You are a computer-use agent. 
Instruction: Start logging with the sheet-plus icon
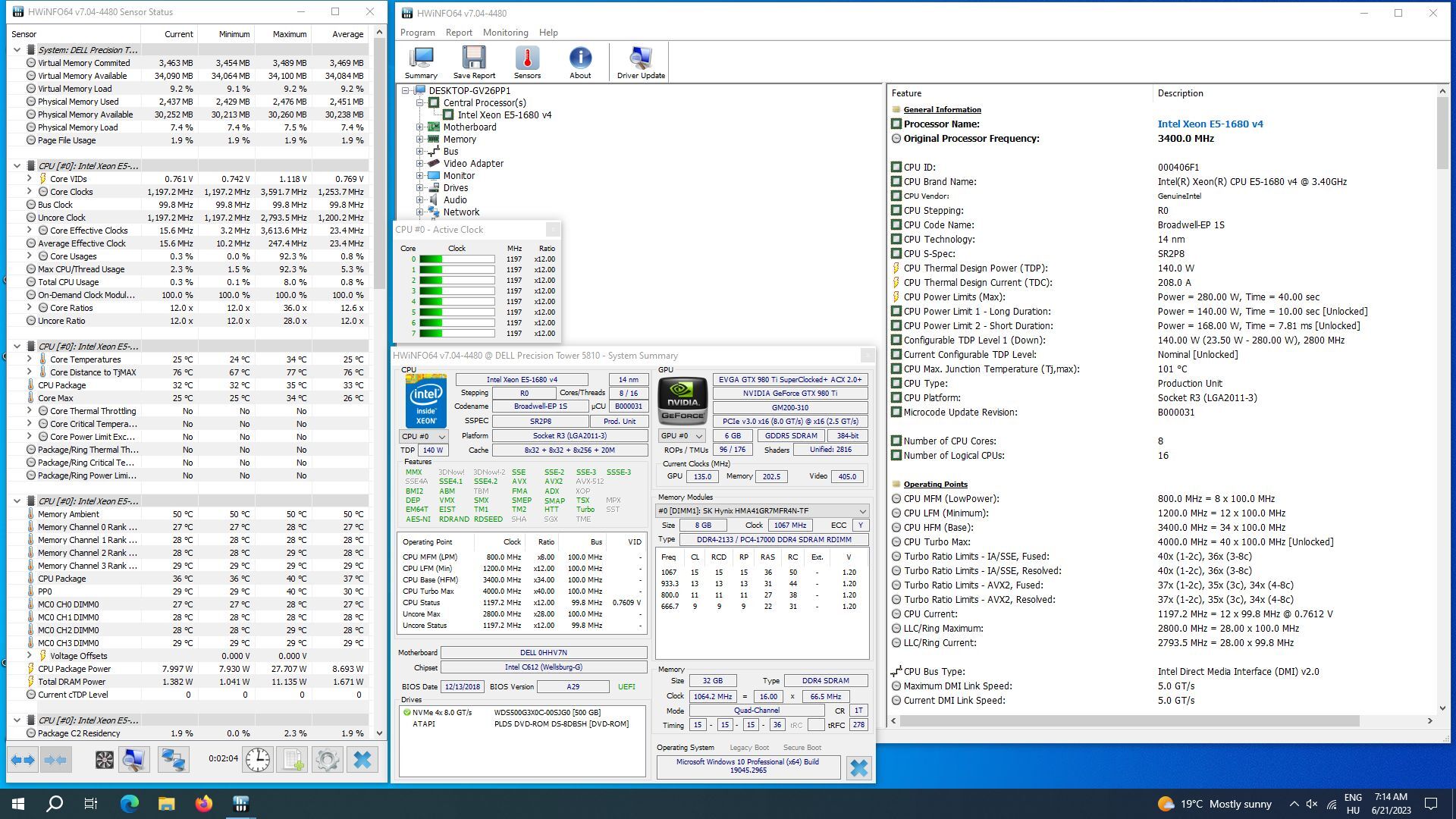tap(293, 760)
